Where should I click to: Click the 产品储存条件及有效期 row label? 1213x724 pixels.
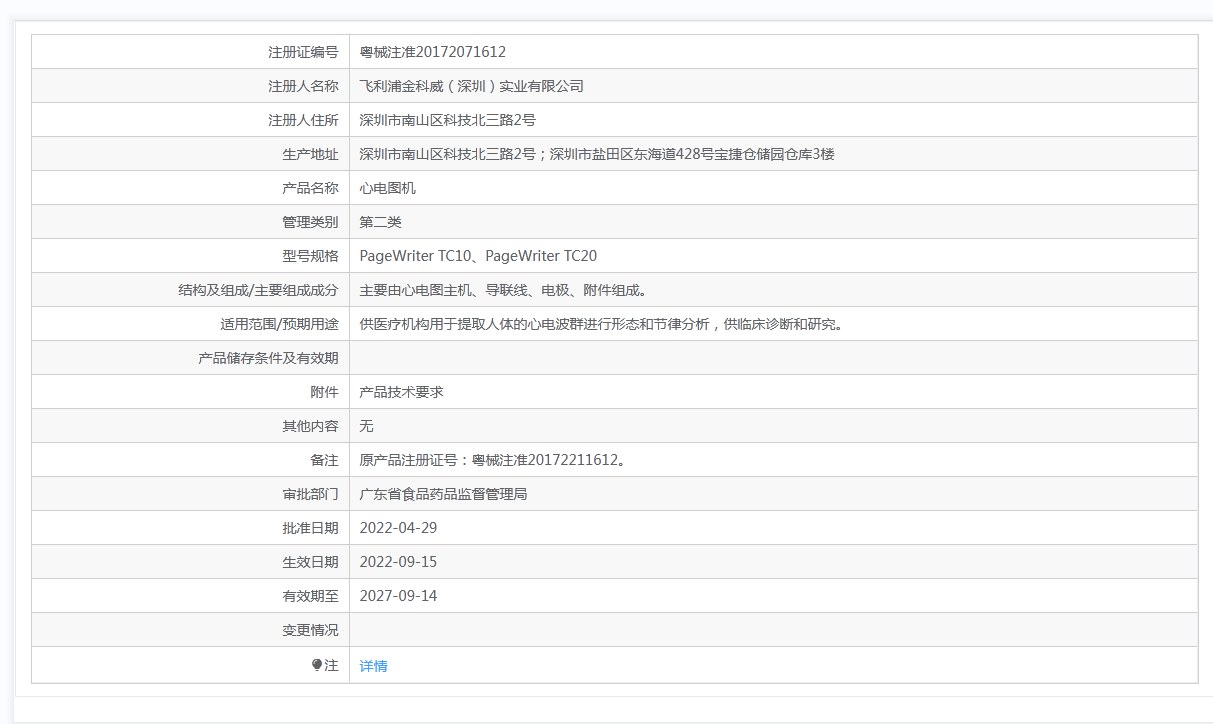(268, 358)
